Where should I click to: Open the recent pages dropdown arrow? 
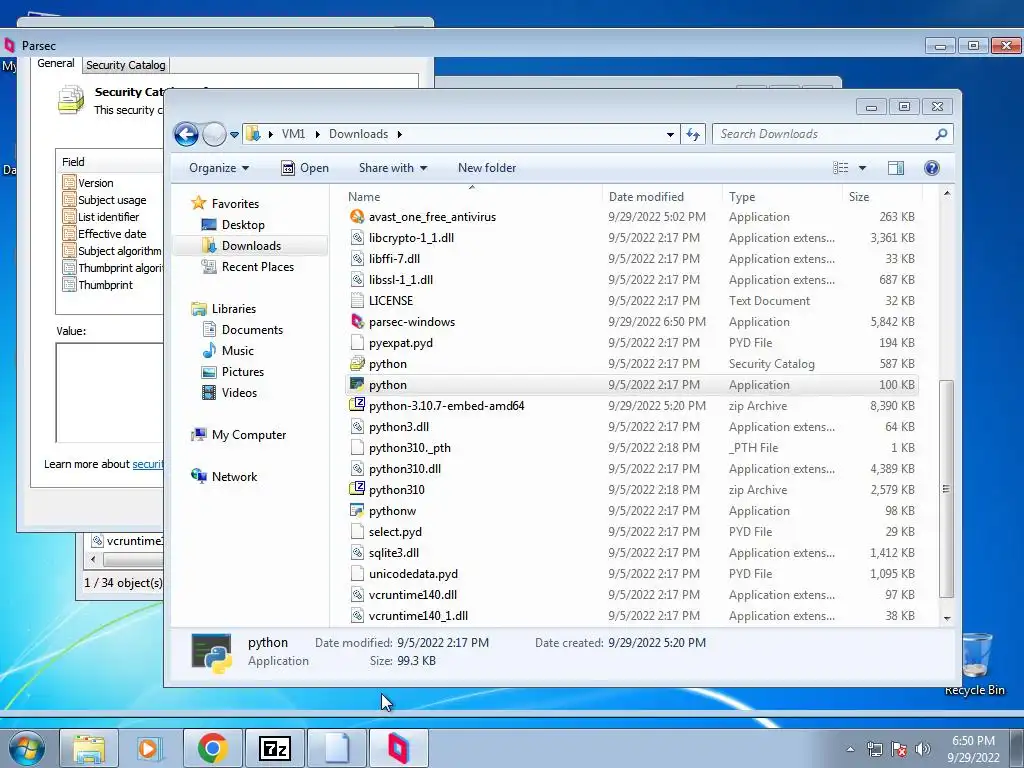234,135
